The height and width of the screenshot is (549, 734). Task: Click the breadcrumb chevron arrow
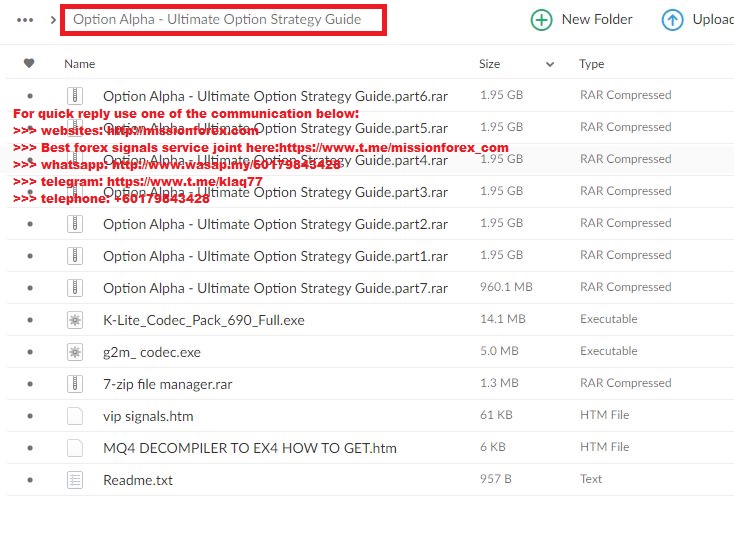point(53,20)
